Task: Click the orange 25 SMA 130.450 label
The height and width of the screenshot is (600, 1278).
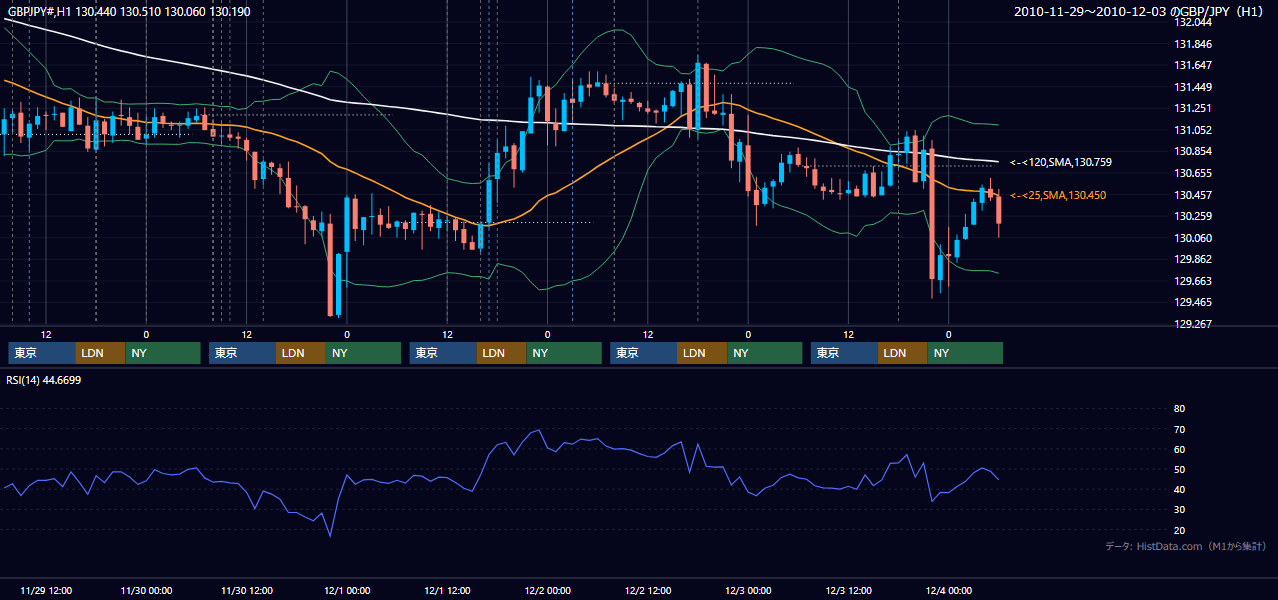Action: (x=1058, y=195)
